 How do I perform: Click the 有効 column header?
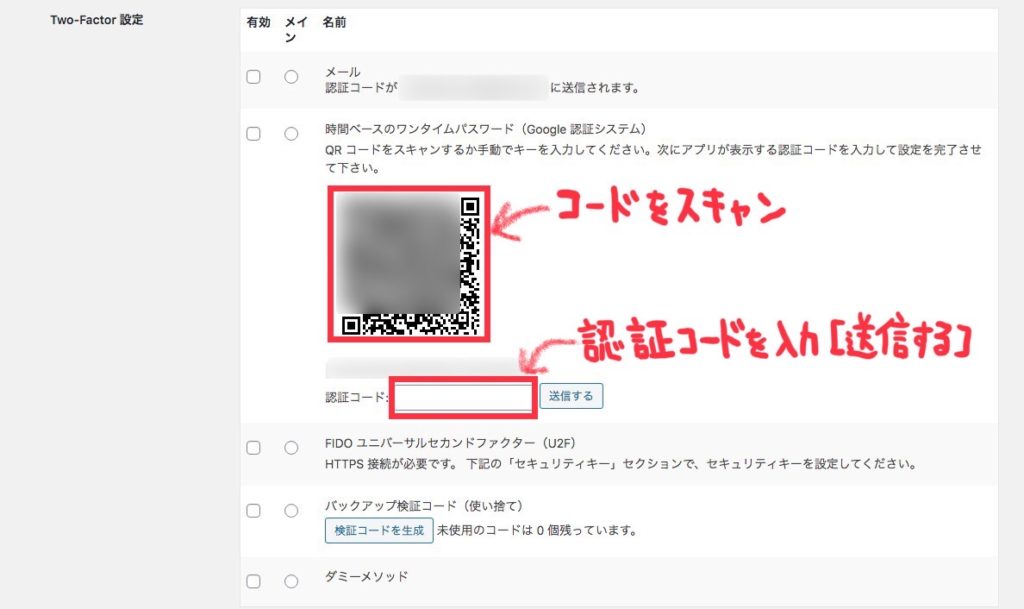tap(258, 22)
